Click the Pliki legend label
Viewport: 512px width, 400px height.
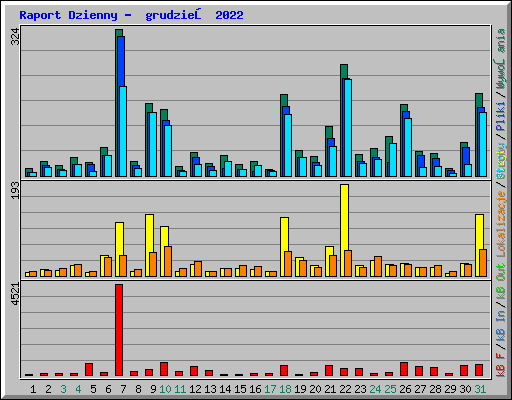[x=501, y=116]
